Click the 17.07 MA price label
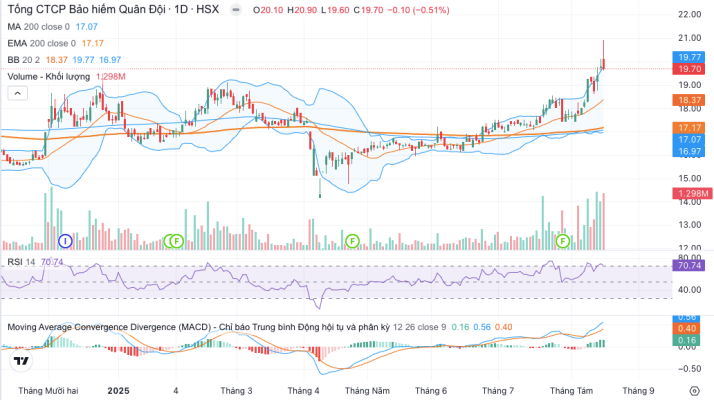The width and height of the screenshot is (714, 400). click(x=688, y=139)
